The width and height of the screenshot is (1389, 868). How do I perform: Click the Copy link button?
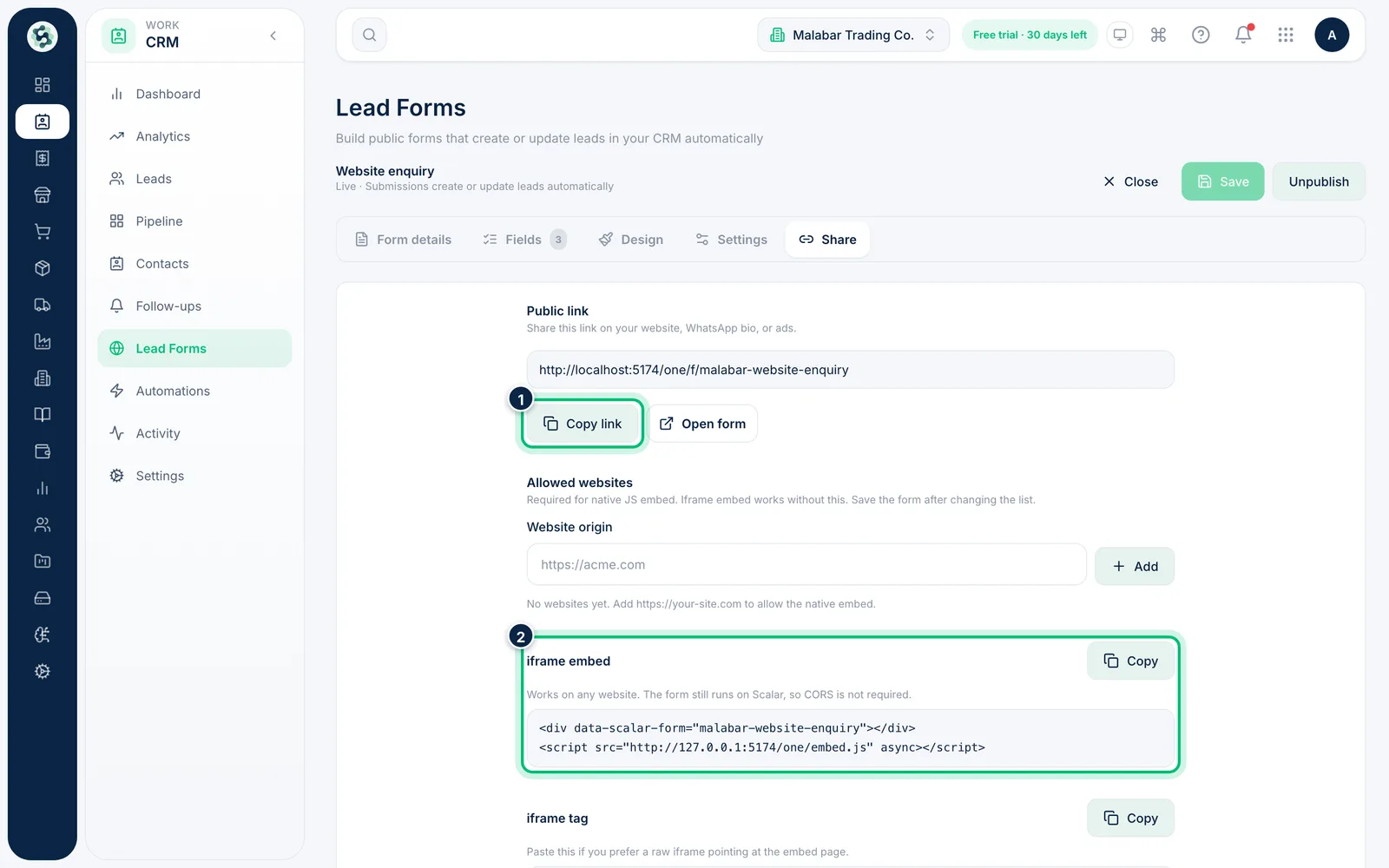pos(583,424)
